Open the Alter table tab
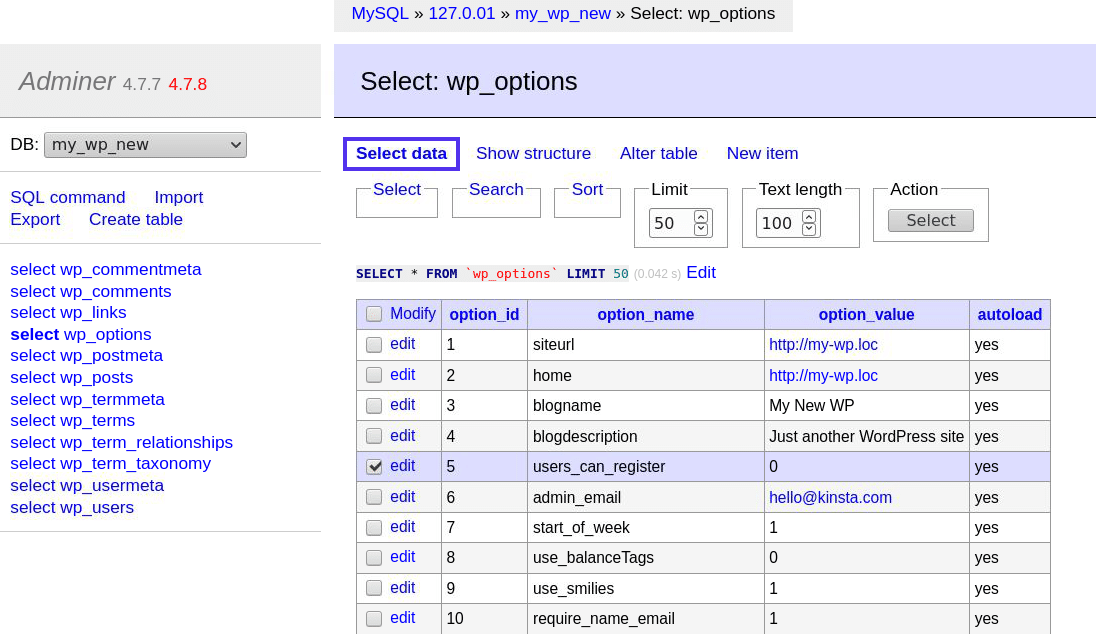1100x634 pixels. pyautogui.click(x=658, y=154)
